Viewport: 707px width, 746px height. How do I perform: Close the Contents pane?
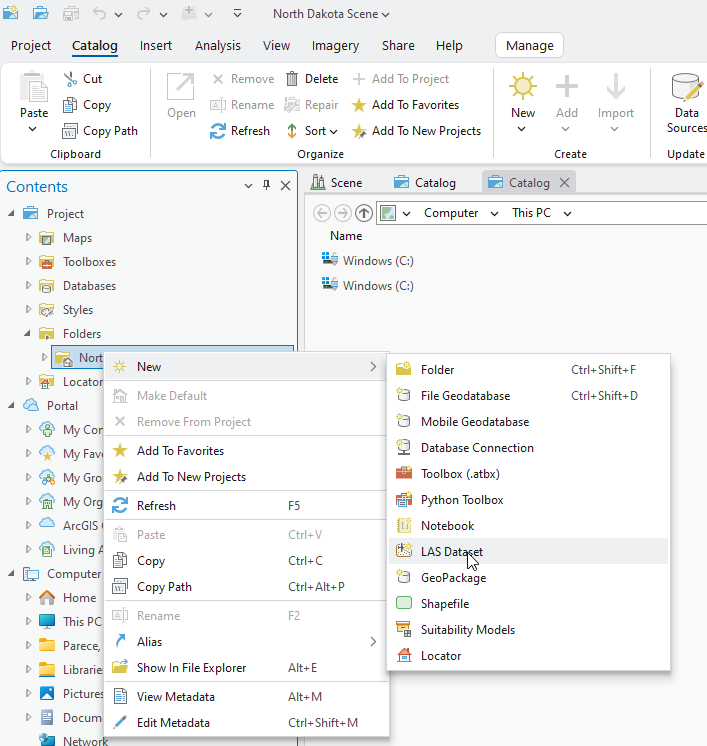tap(285, 186)
